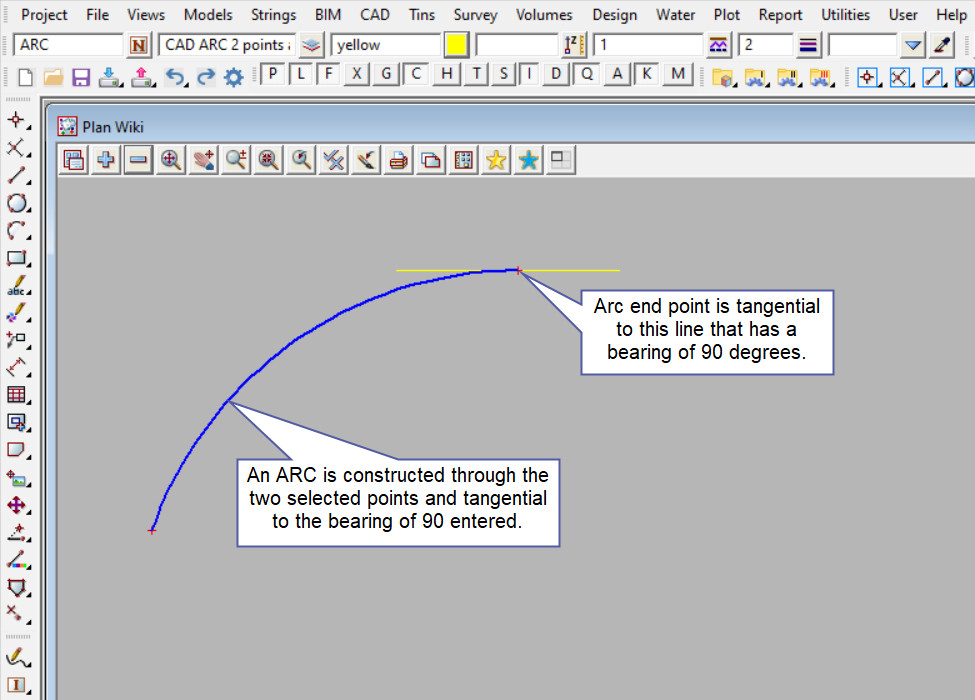
Task: Click the blue star icon
Action: [529, 160]
